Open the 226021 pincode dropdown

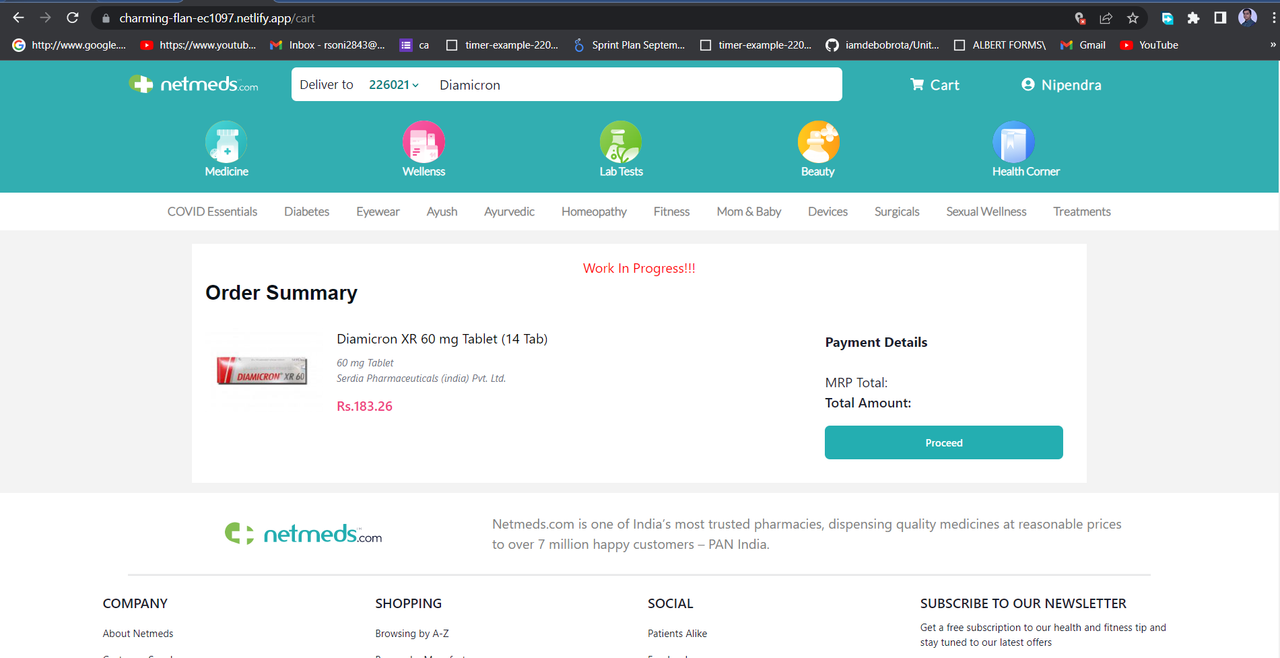[394, 85]
